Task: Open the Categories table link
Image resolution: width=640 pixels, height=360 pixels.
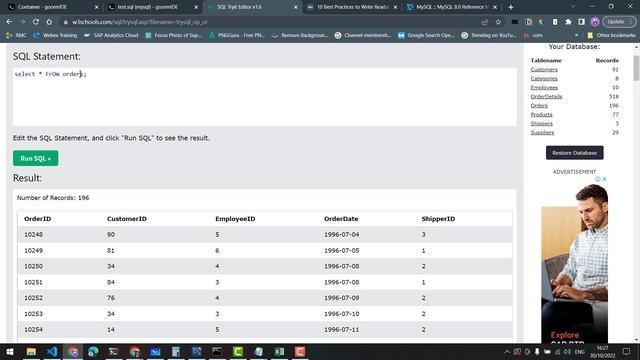Action: 544,79
